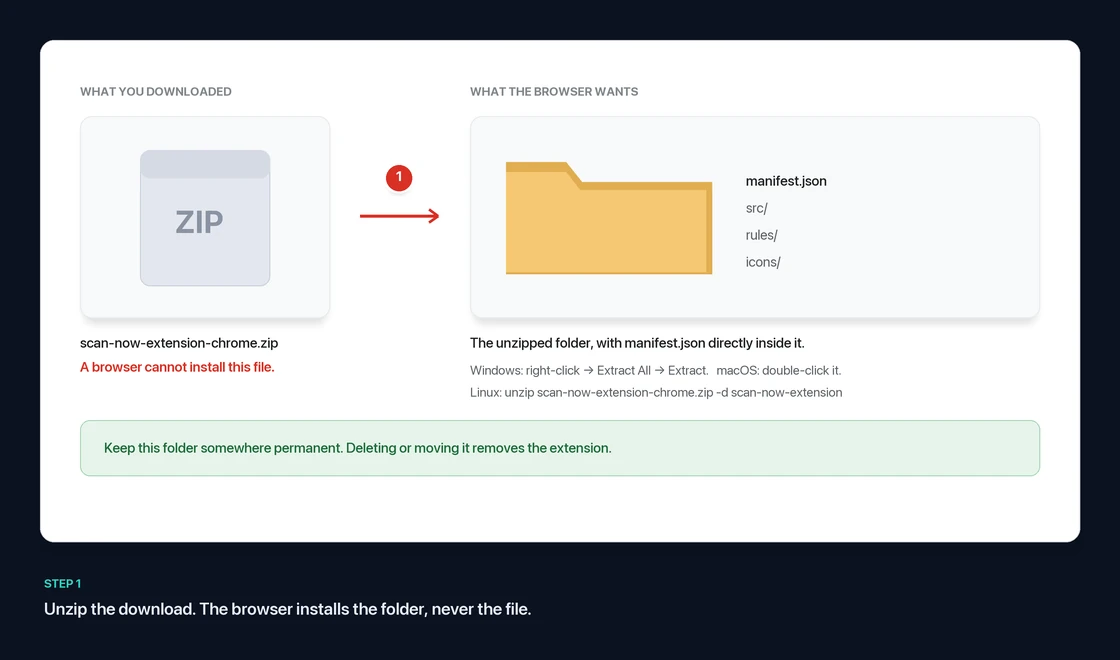Click the ZIP file icon
Viewport: 1120px width, 660px height.
pos(205,218)
